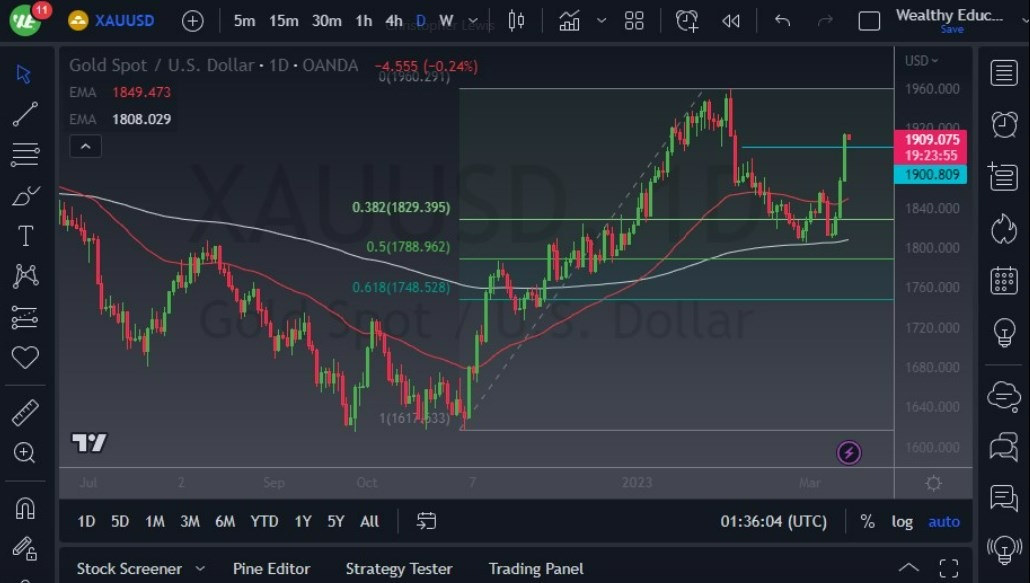The height and width of the screenshot is (583, 1030).
Task: Expand the bottom panel up chevron
Action: click(x=908, y=568)
